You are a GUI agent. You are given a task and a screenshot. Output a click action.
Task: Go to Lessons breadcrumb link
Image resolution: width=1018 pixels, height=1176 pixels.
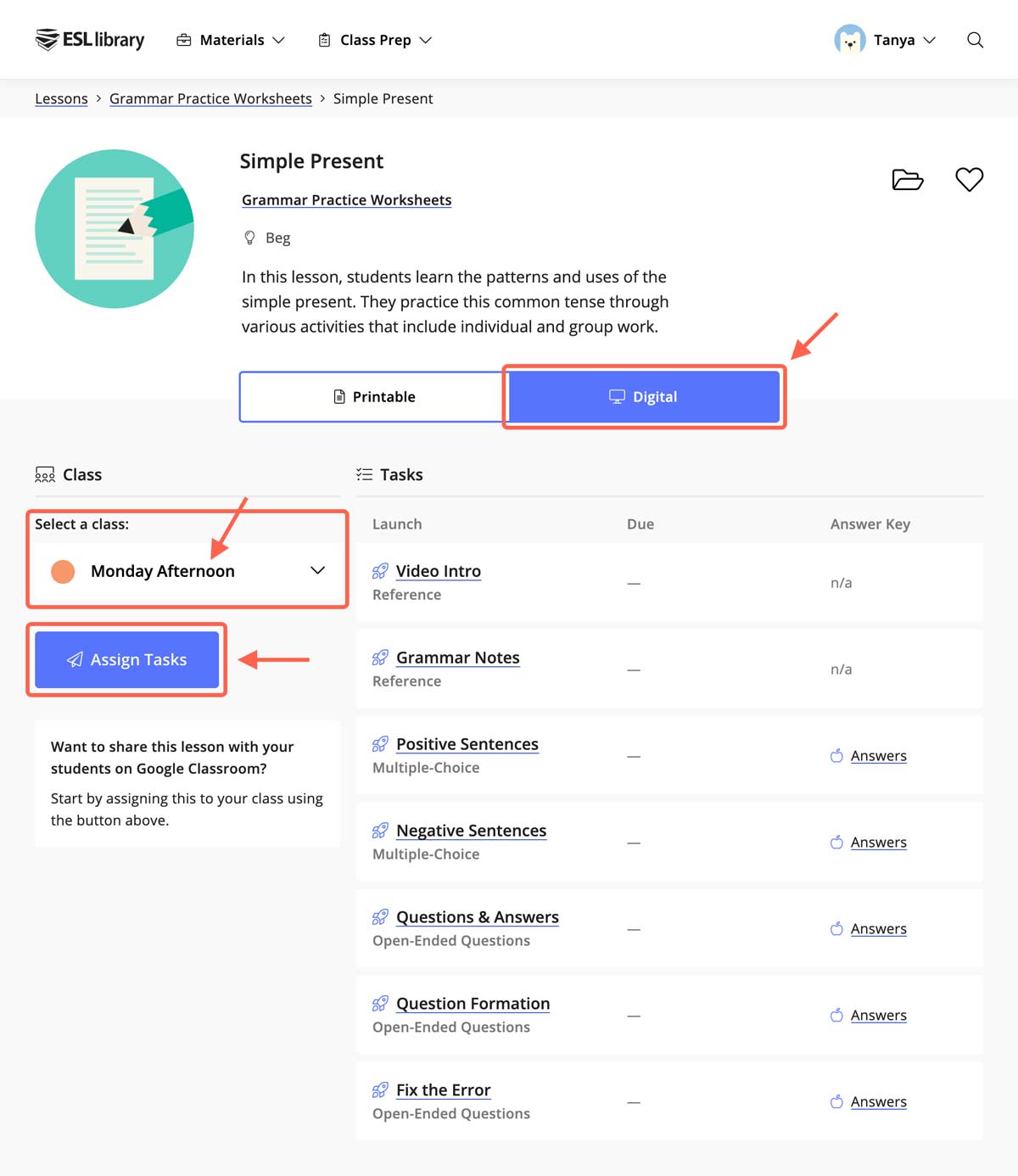[61, 98]
